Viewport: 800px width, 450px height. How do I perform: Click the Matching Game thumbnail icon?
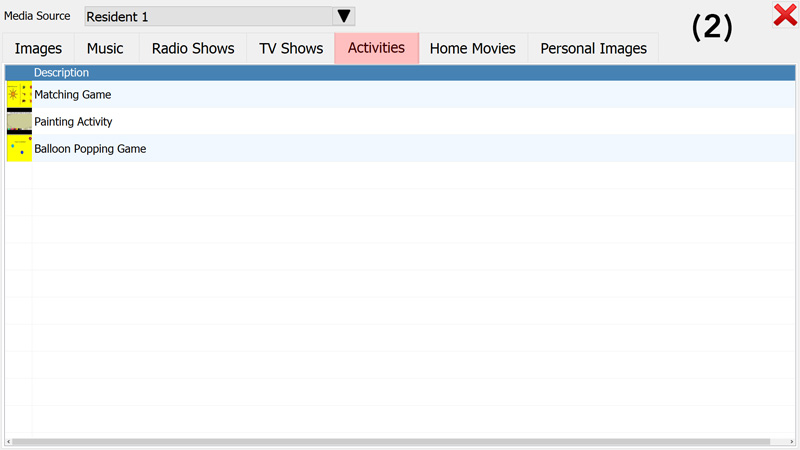[x=19, y=95]
